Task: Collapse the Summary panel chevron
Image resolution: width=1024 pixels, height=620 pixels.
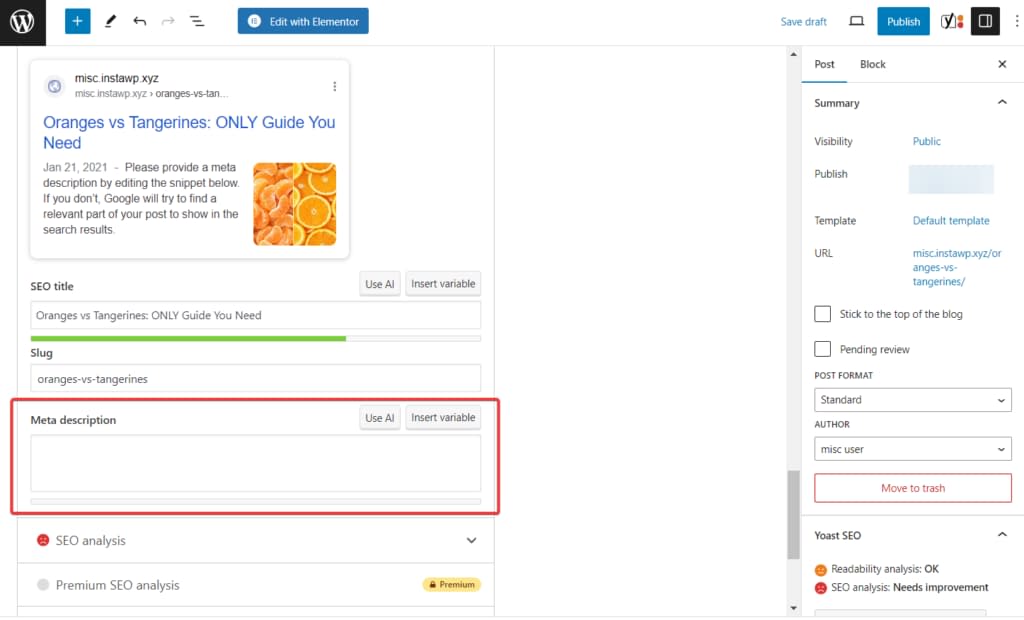Action: pos(1001,102)
